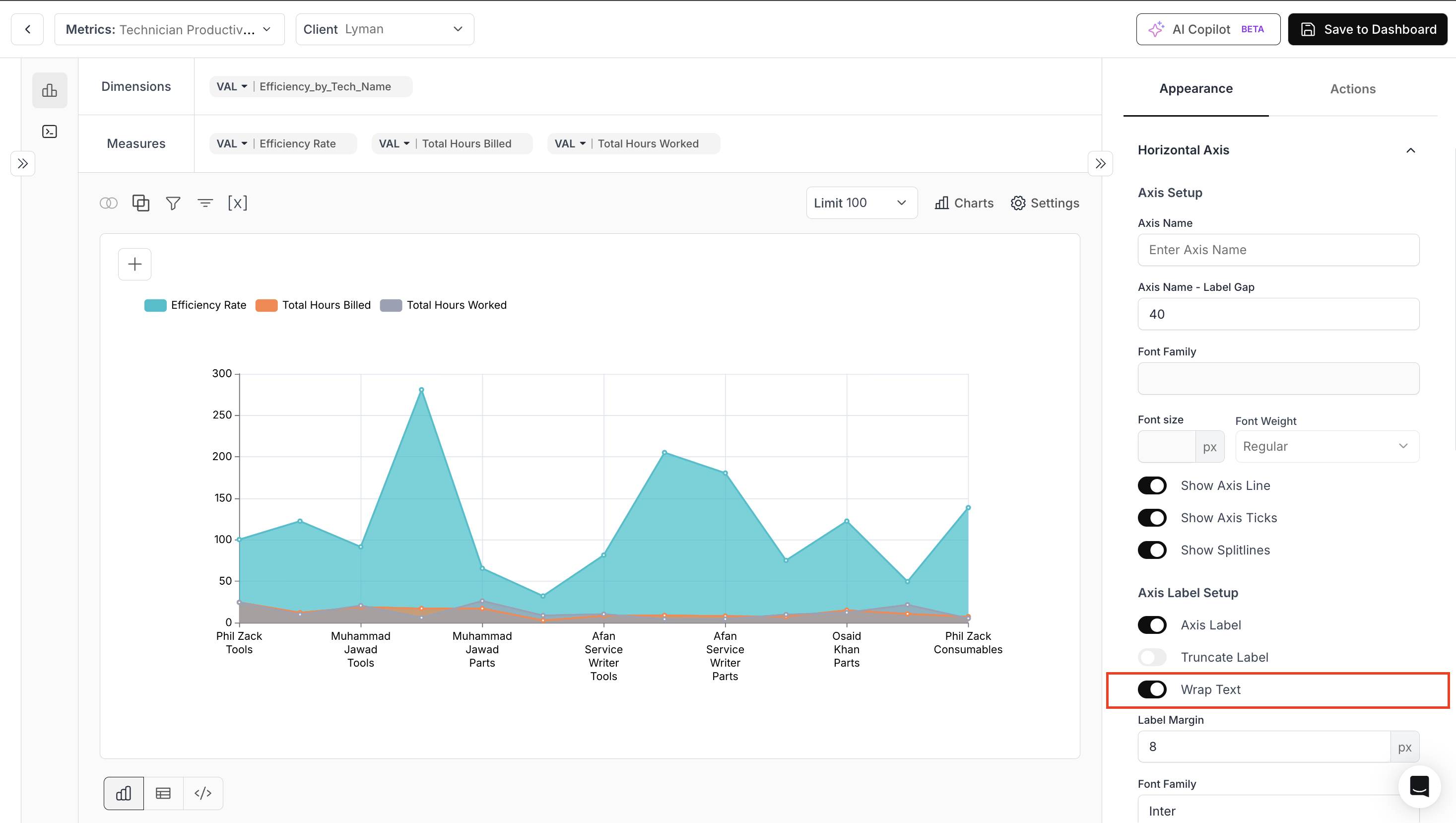
Task: Click the Phil Zack Consumables axis label
Action: (x=968, y=643)
